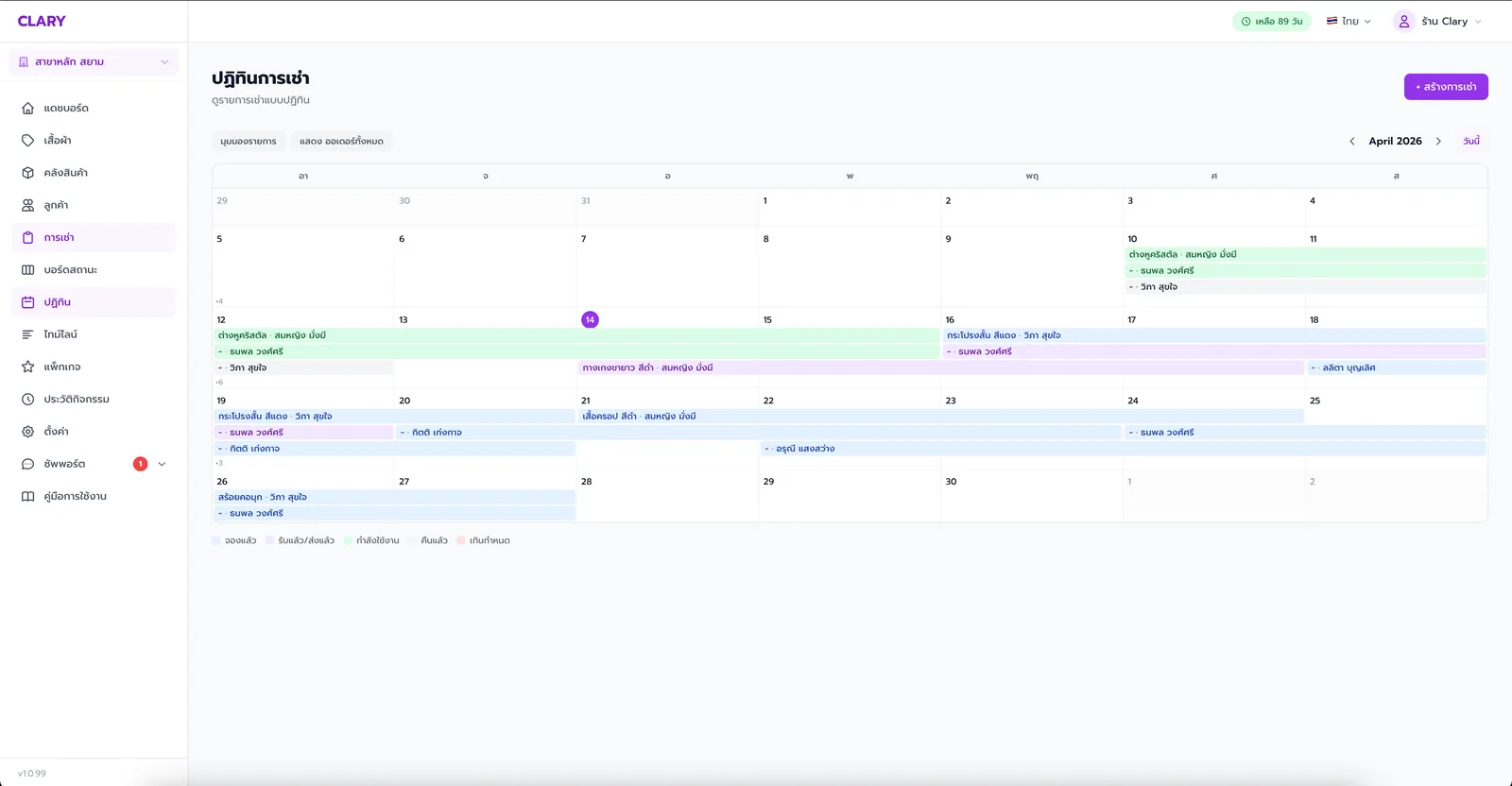Open ต่างหูคริสตัล event on April 10

point(1305,254)
